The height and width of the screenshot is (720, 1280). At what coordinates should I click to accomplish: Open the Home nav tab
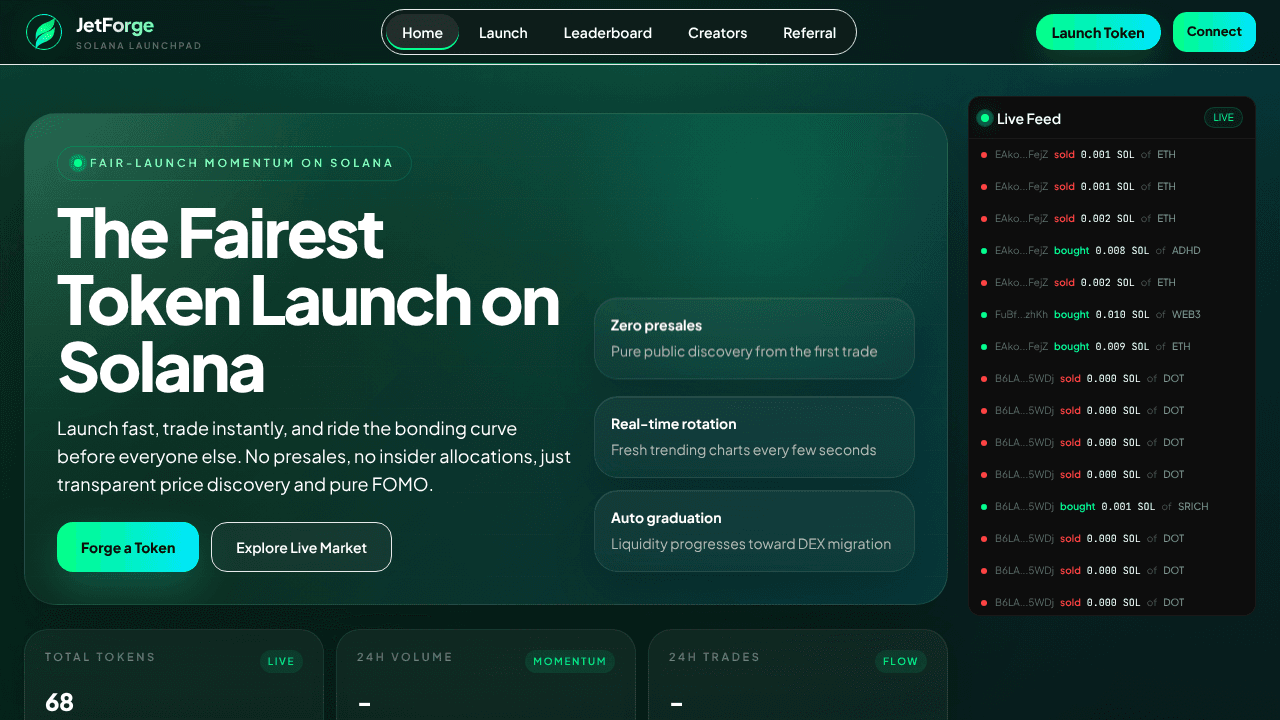click(422, 32)
